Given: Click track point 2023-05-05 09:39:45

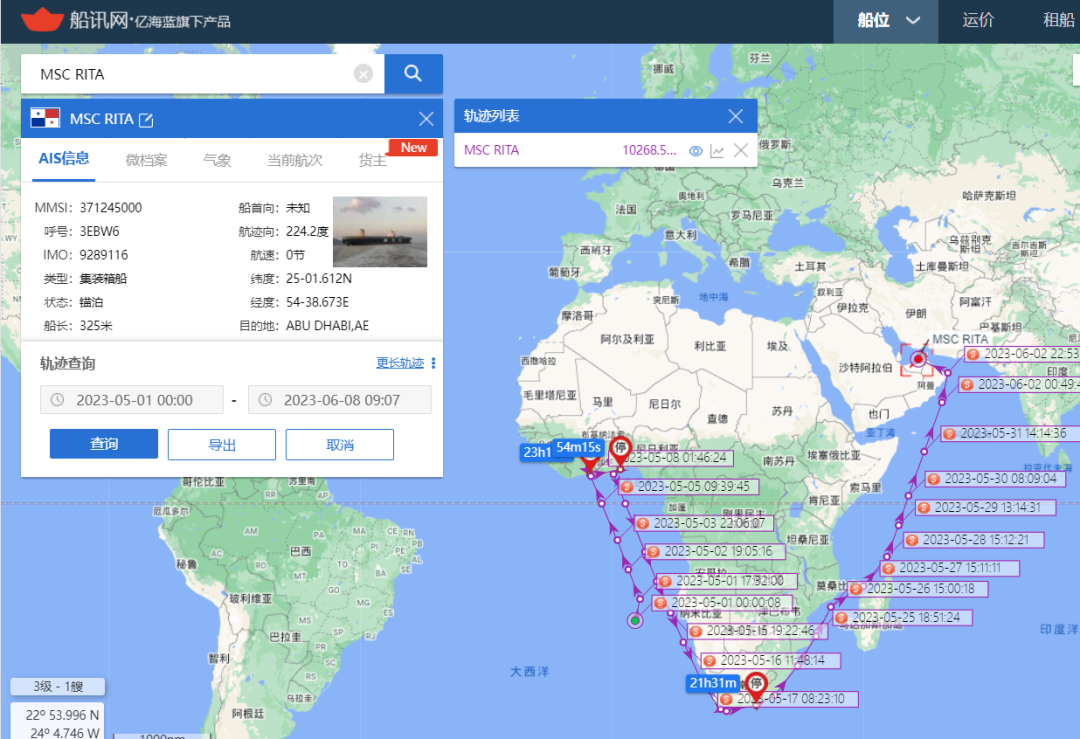Looking at the screenshot, I should pyautogui.click(x=689, y=486).
